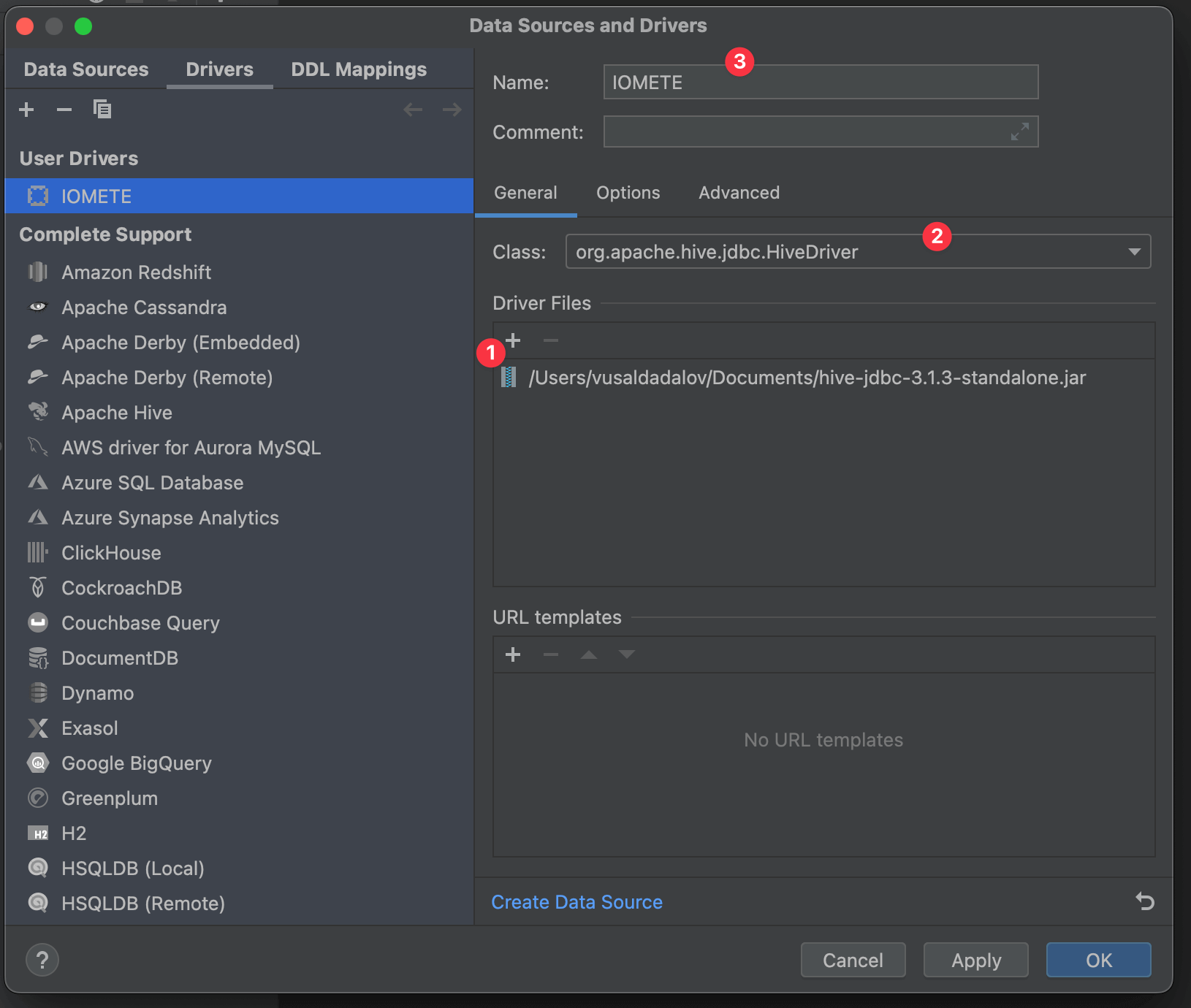This screenshot has width=1191, height=1008.
Task: Move URL template up
Action: pos(589,654)
